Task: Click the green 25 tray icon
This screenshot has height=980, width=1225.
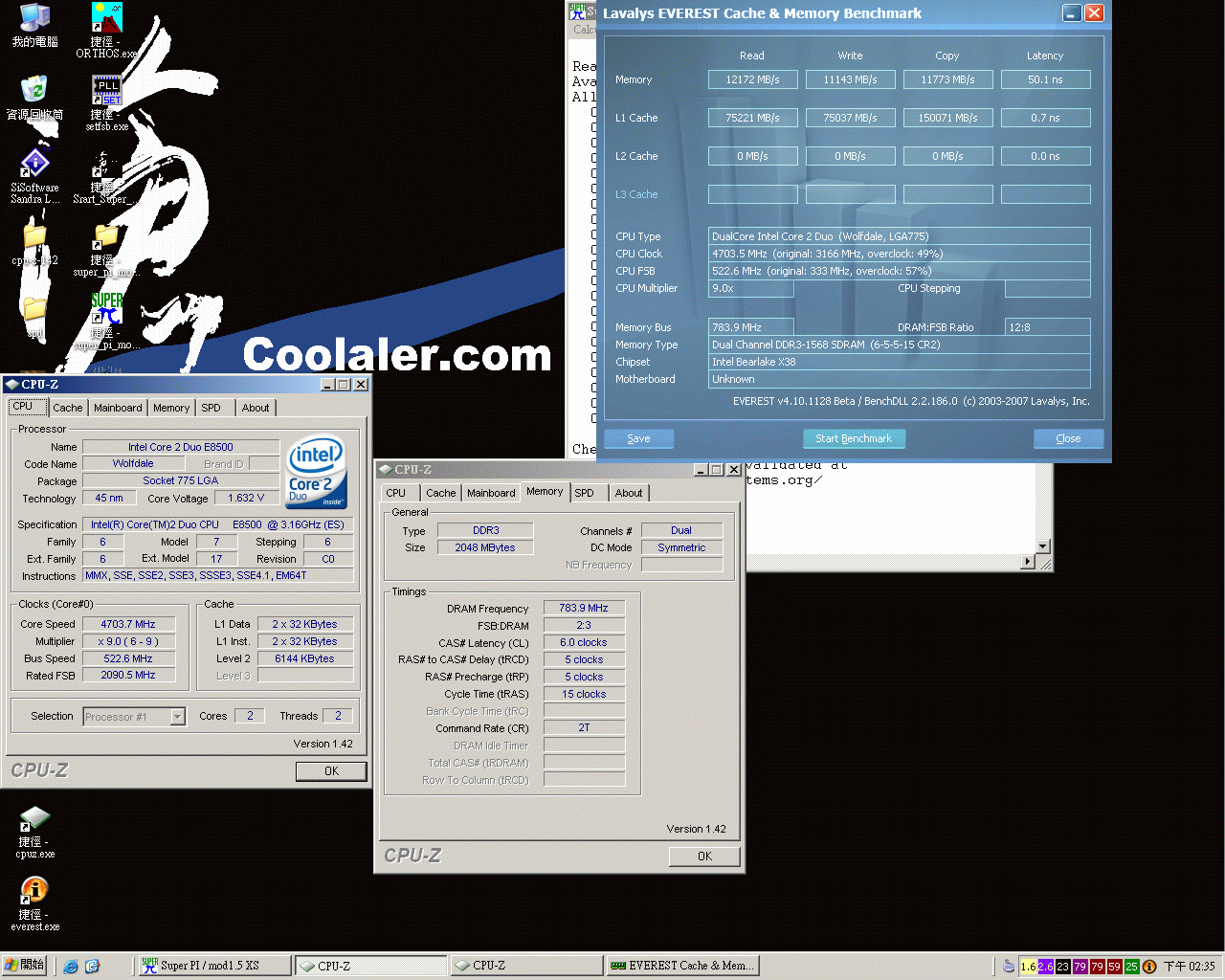Action: tap(1131, 967)
